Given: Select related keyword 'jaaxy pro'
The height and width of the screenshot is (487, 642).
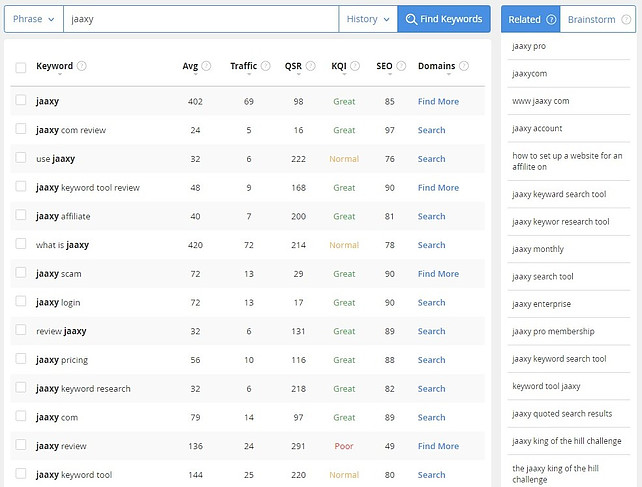Looking at the screenshot, I should [x=529, y=46].
